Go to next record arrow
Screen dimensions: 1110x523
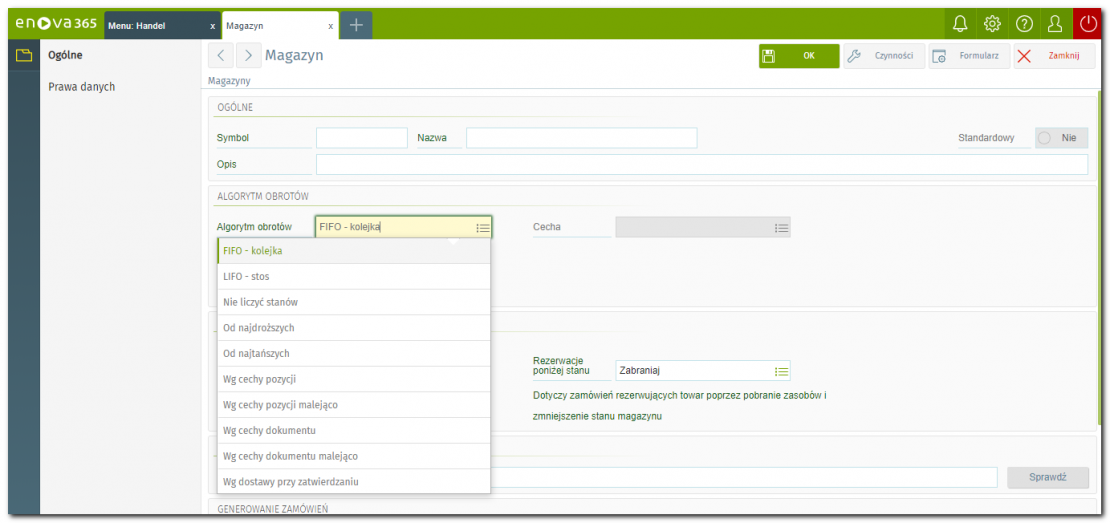248,56
